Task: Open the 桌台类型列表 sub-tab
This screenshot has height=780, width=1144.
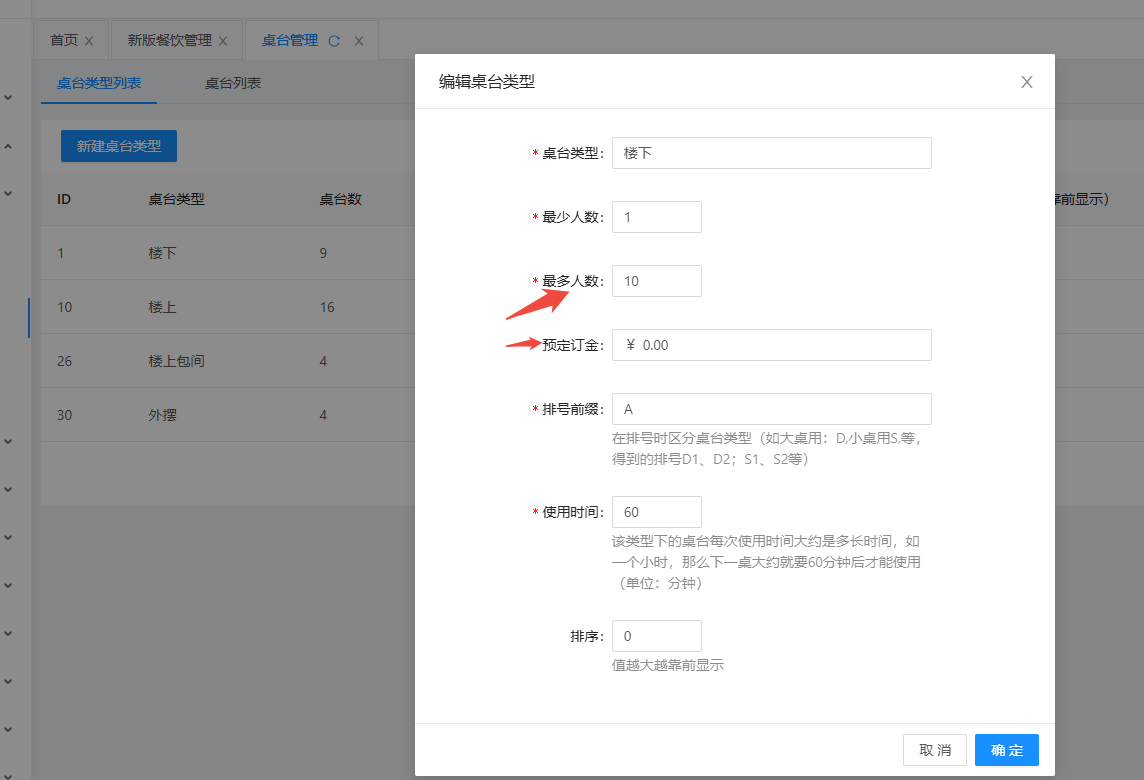Action: coord(99,83)
